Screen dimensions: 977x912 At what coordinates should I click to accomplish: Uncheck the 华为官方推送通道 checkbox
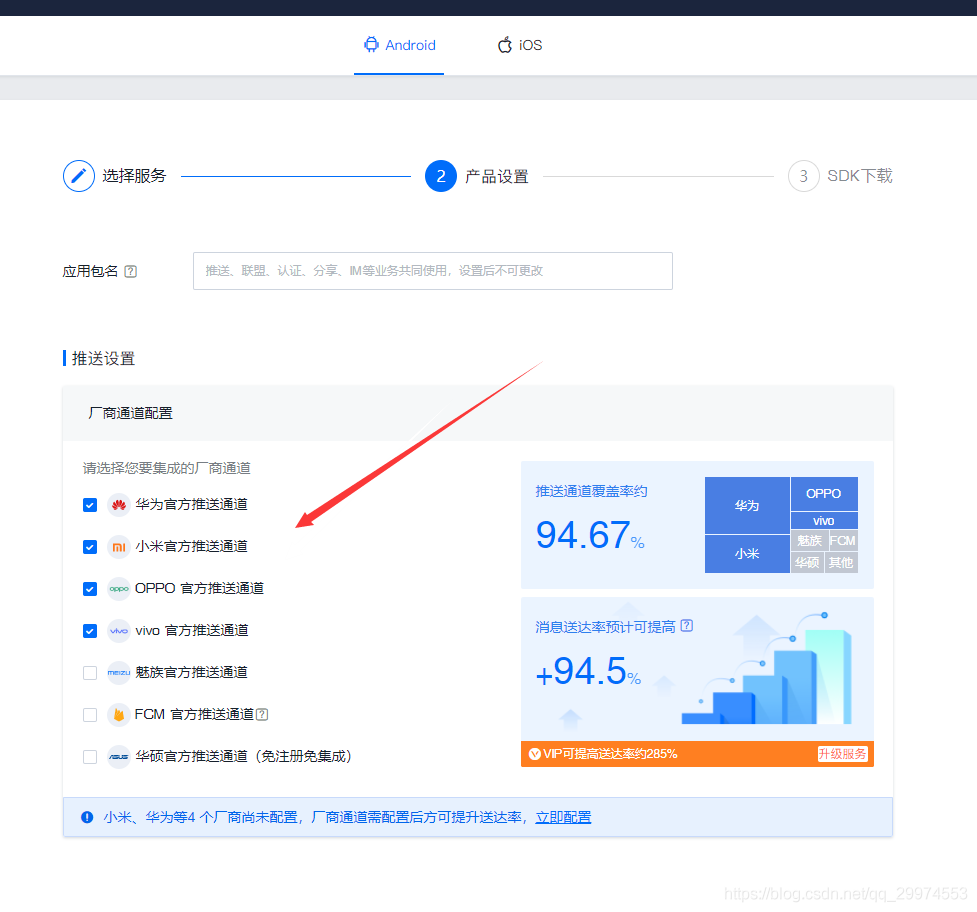tap(89, 505)
